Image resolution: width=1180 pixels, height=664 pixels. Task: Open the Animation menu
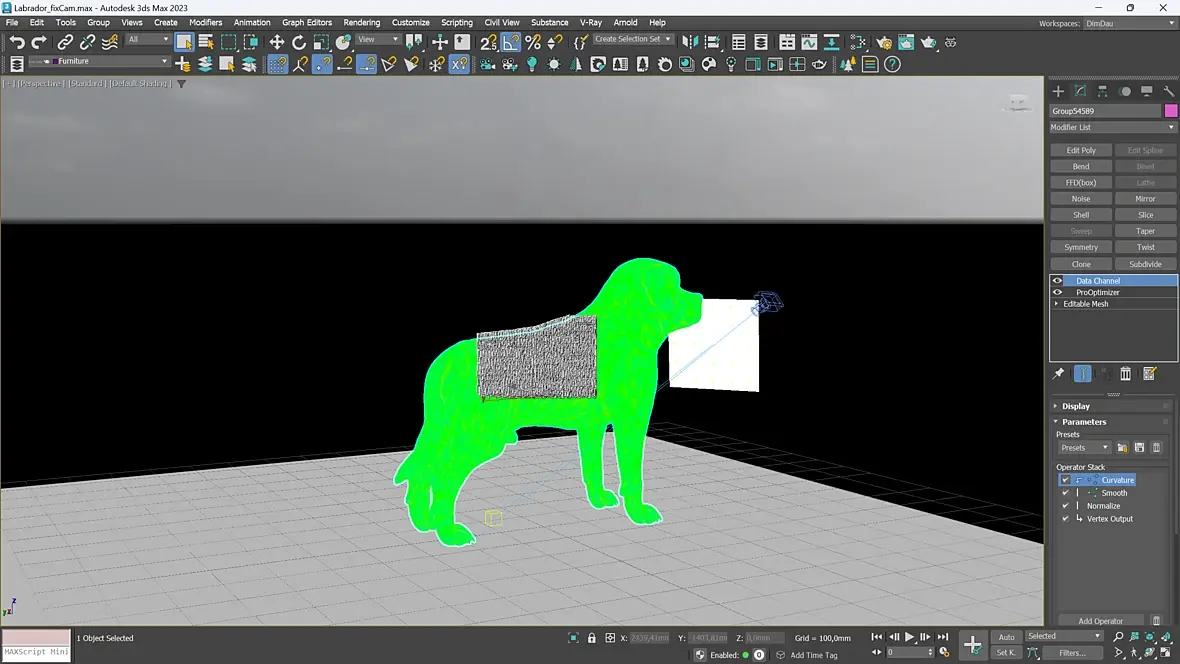(251, 23)
